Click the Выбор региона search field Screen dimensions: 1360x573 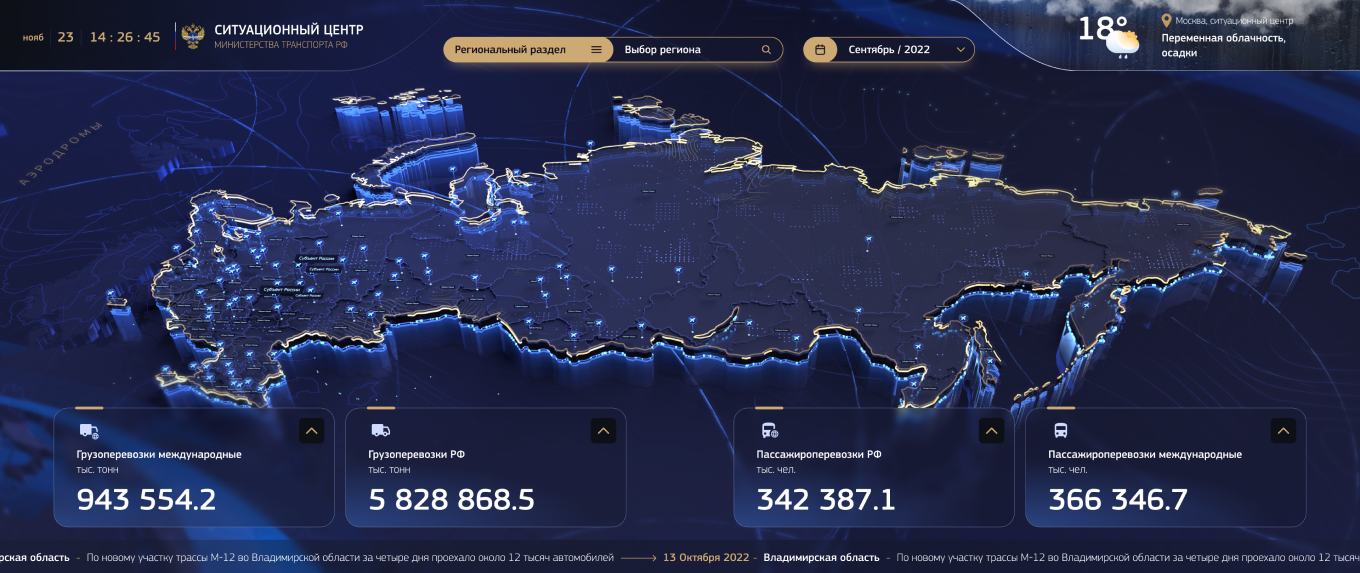[697, 50]
